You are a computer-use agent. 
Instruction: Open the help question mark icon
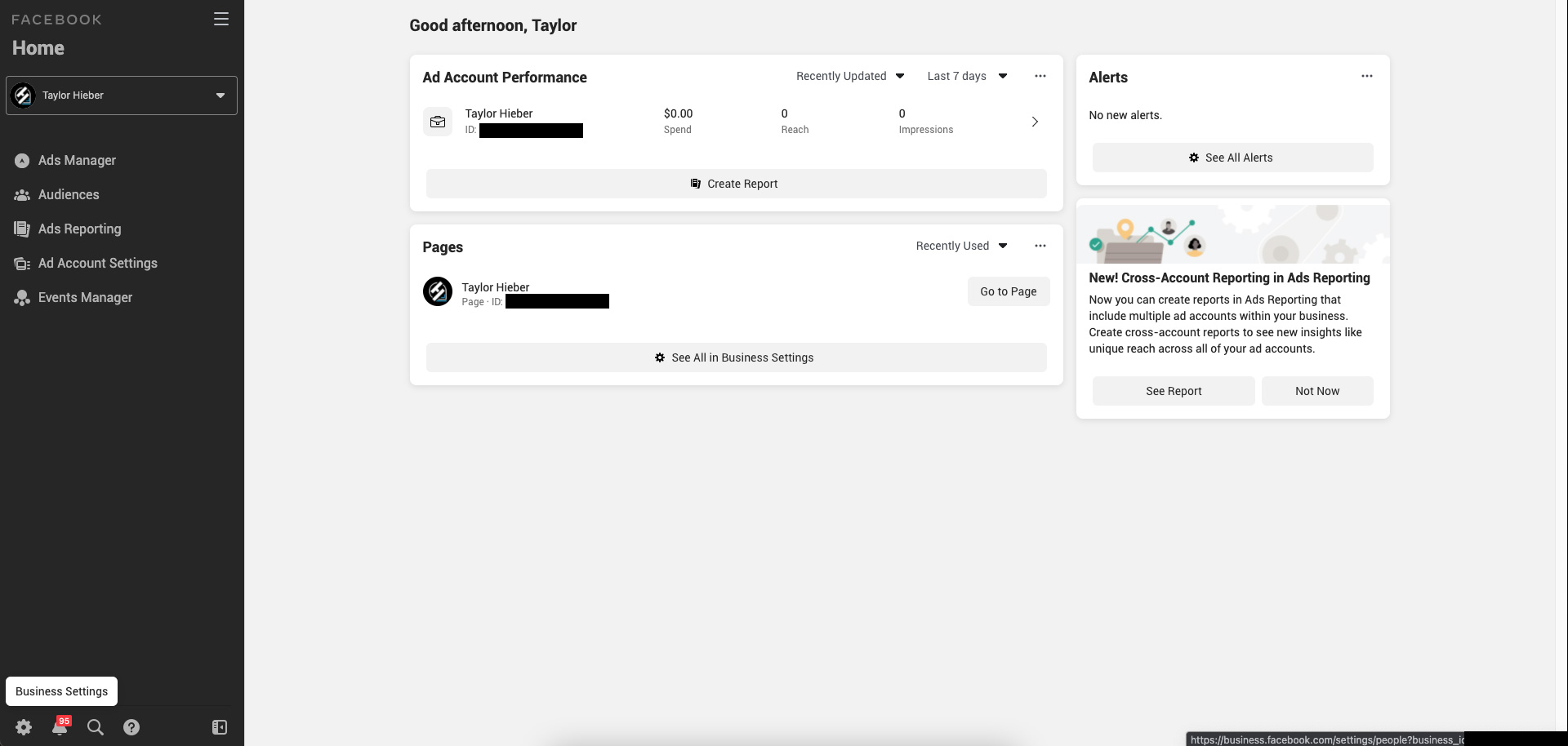click(x=131, y=727)
